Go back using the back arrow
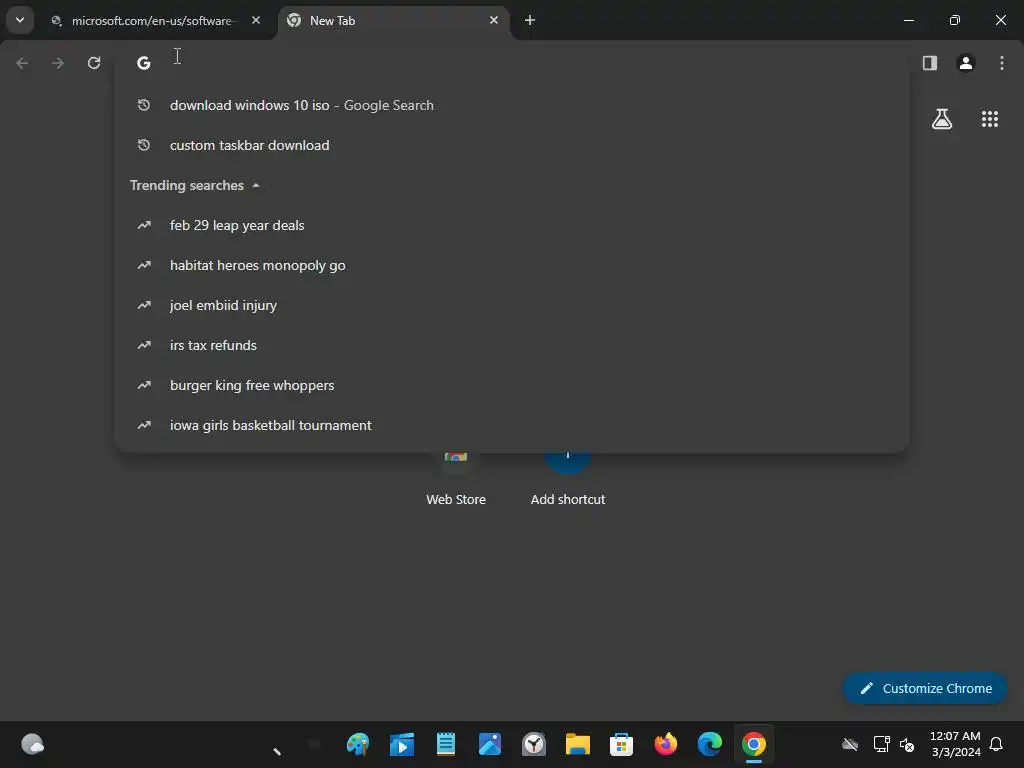Image resolution: width=1024 pixels, height=768 pixels. pos(22,63)
